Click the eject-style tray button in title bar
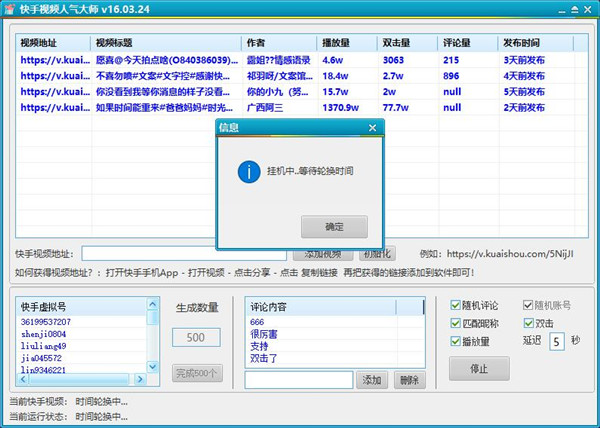Image resolution: width=600 pixels, height=428 pixels. 574,9
